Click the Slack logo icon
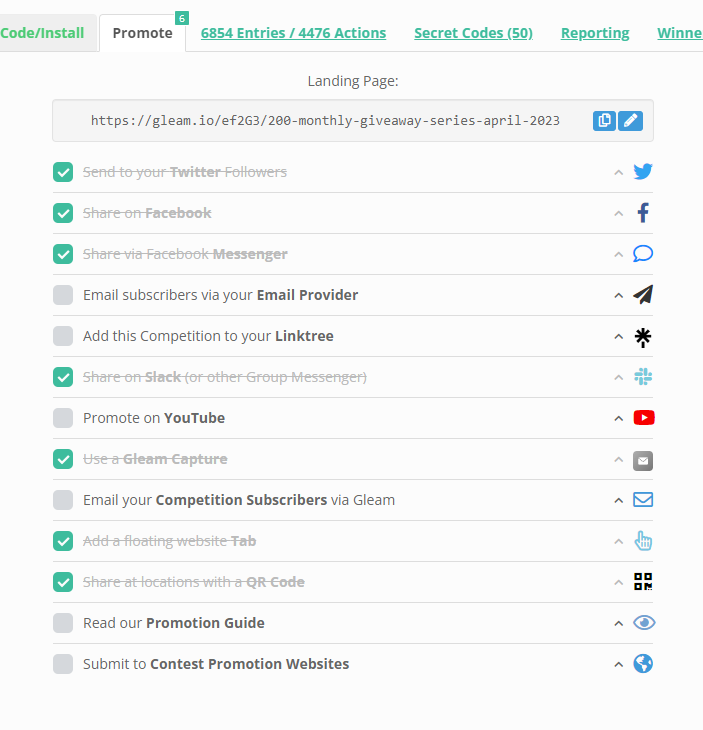This screenshot has width=703, height=730. [643, 377]
